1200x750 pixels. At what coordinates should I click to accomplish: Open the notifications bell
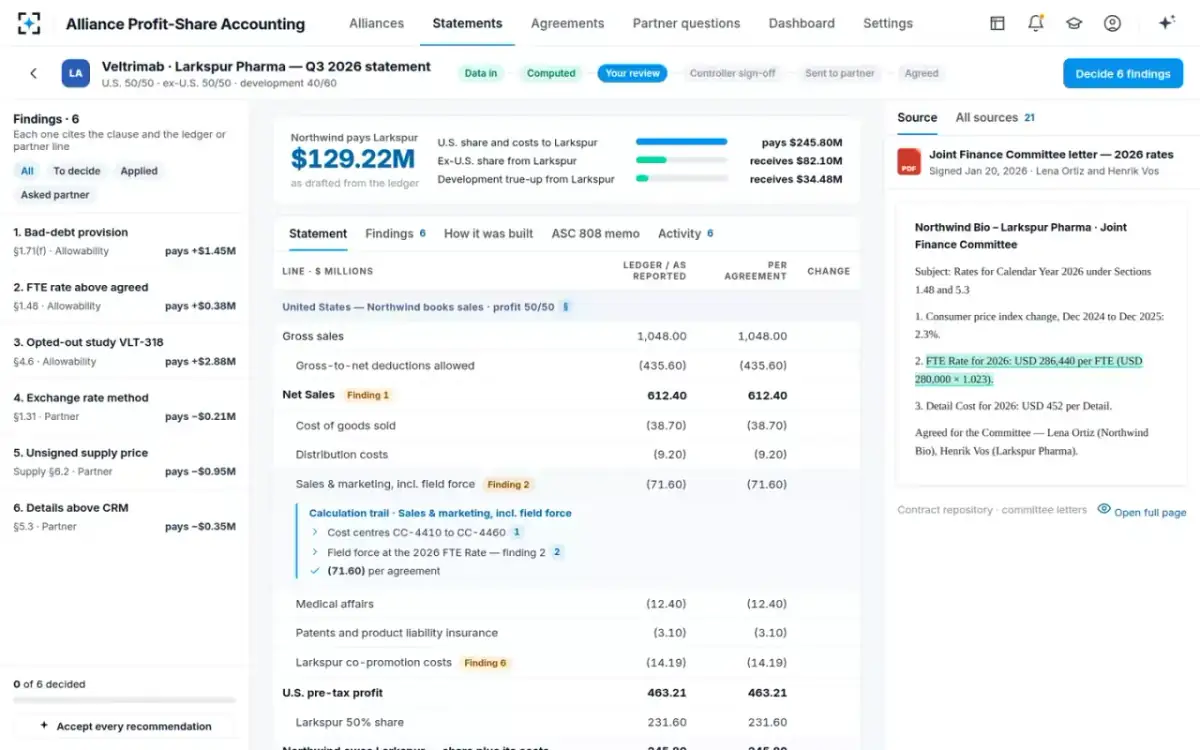point(1036,23)
